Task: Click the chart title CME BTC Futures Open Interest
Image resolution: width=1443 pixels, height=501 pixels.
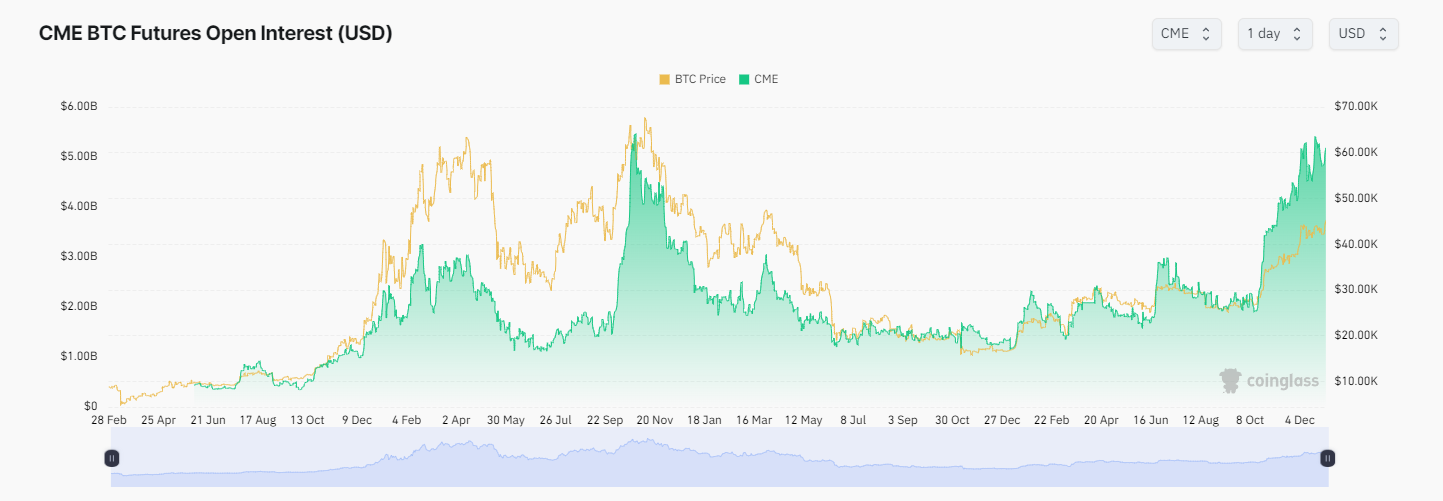Action: 215,33
